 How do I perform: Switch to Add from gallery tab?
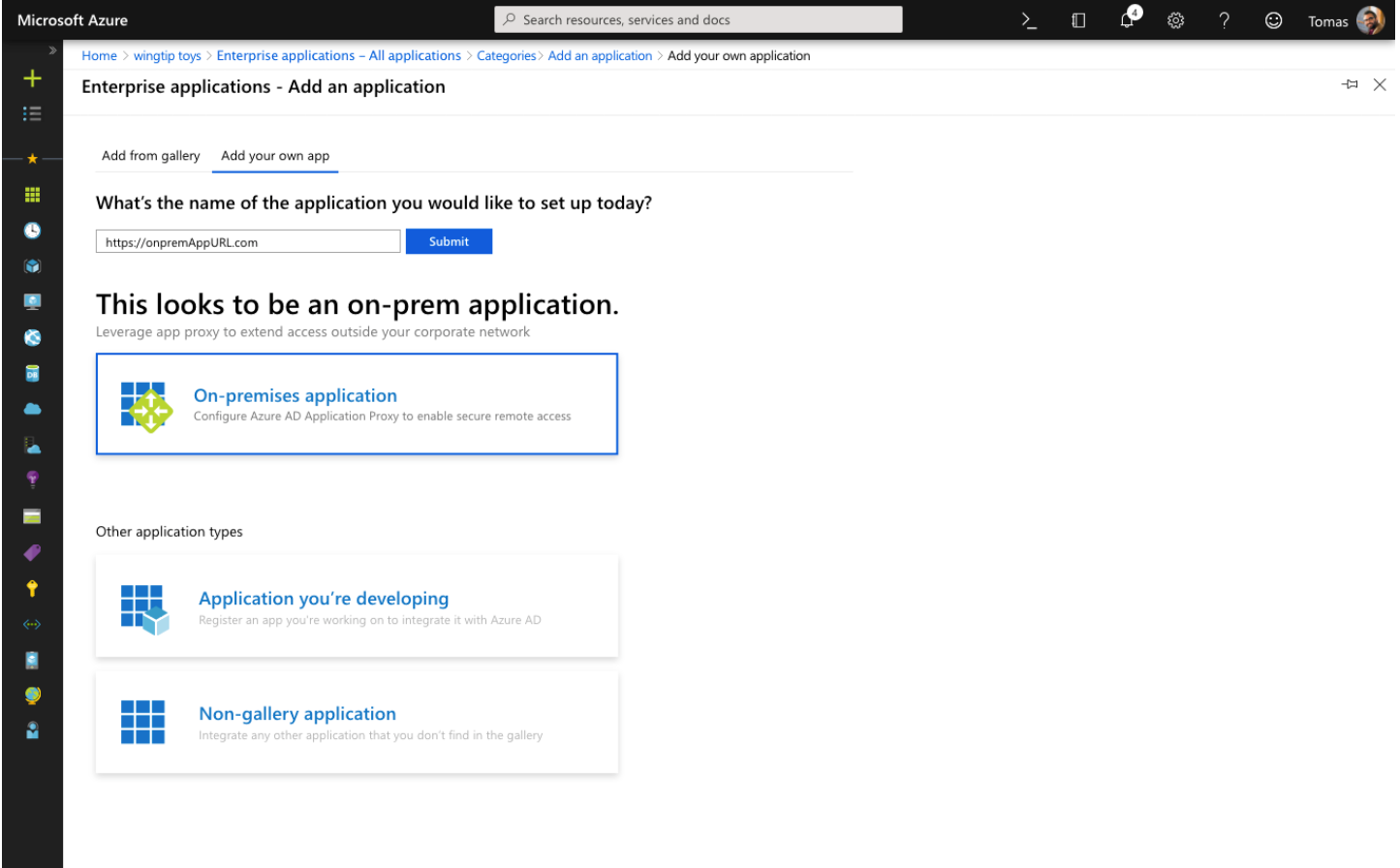tap(151, 156)
